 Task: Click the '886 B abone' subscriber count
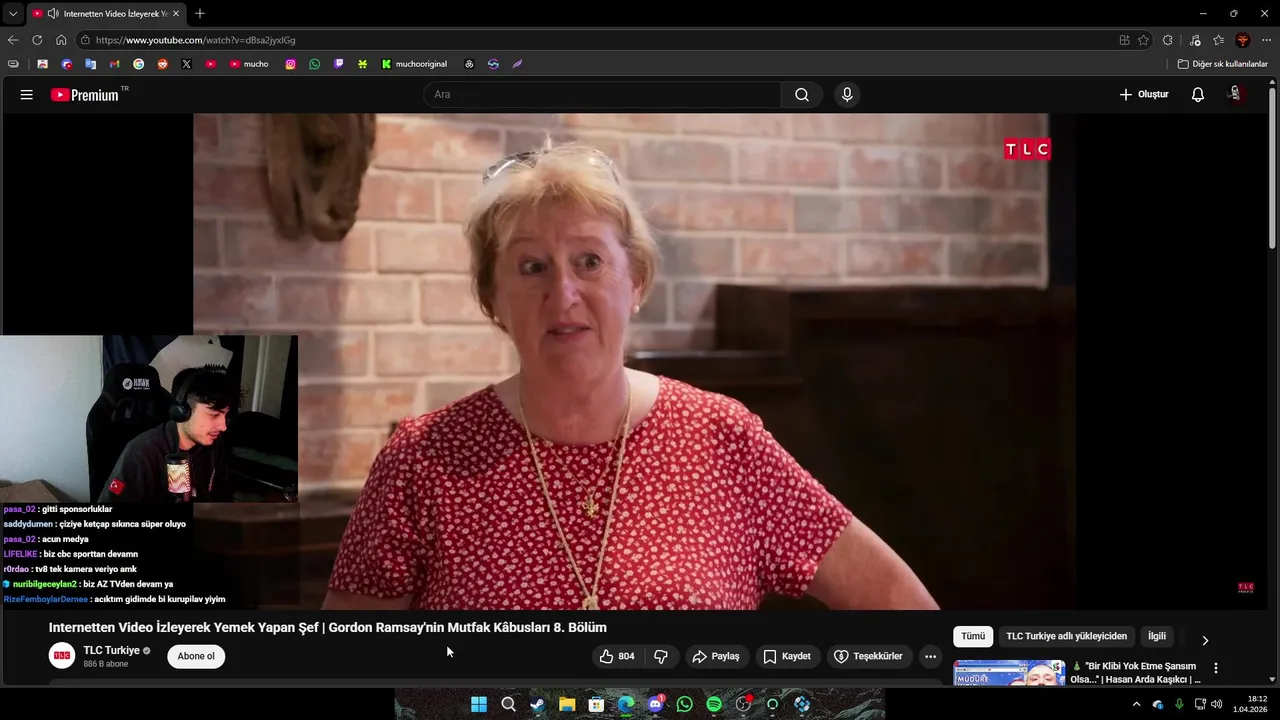[x=105, y=664]
